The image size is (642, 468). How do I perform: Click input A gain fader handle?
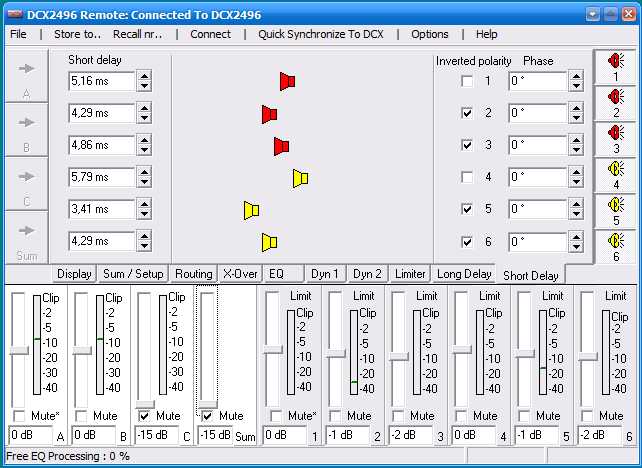[19, 350]
